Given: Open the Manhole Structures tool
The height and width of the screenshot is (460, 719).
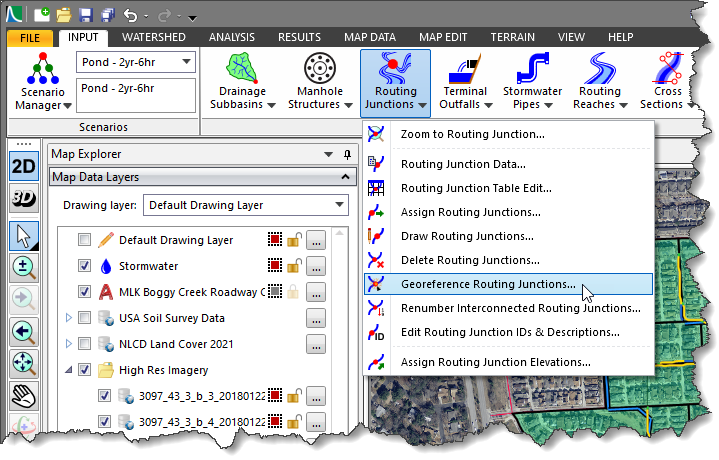Looking at the screenshot, I should pyautogui.click(x=320, y=71).
